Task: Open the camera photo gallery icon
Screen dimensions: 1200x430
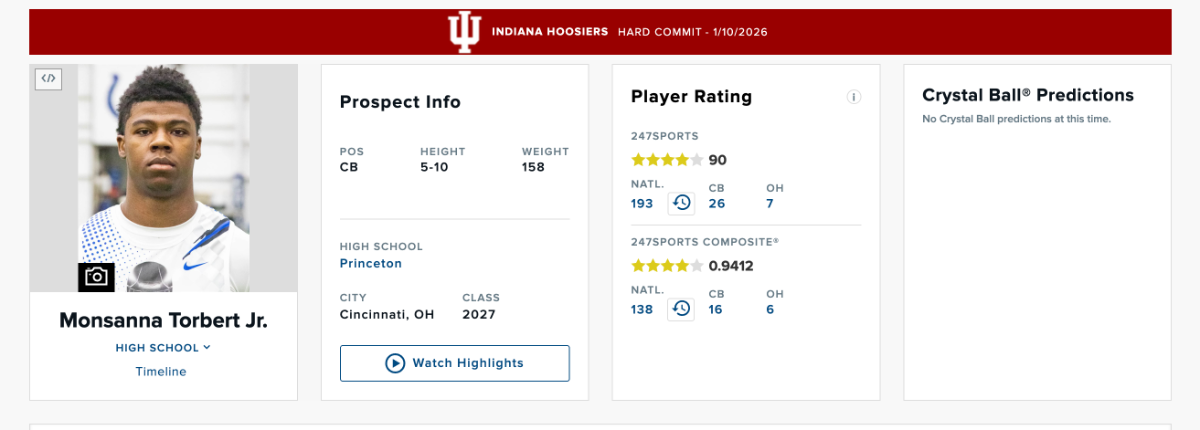Action: (96, 277)
